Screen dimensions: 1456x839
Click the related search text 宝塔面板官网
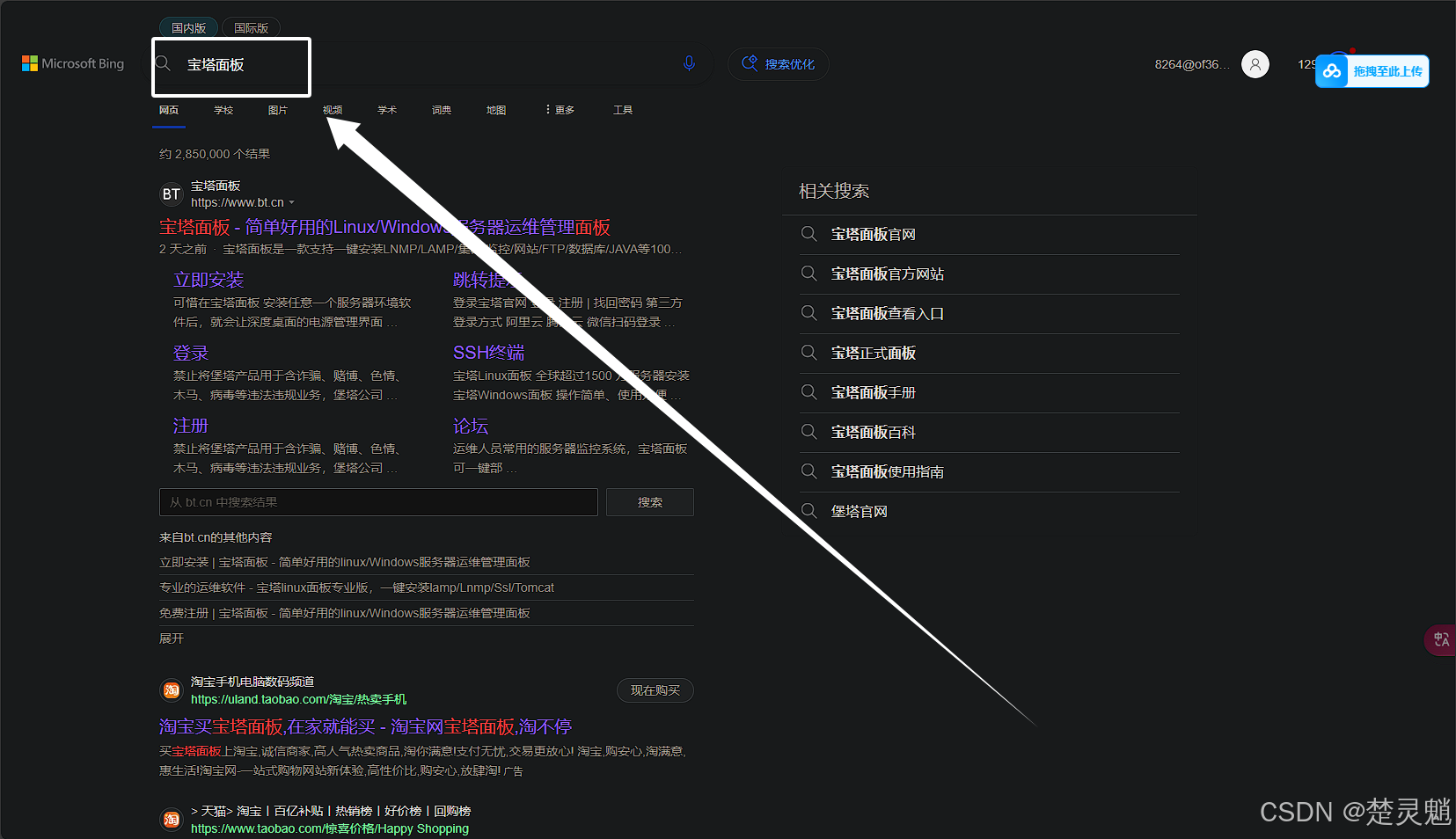click(x=873, y=234)
